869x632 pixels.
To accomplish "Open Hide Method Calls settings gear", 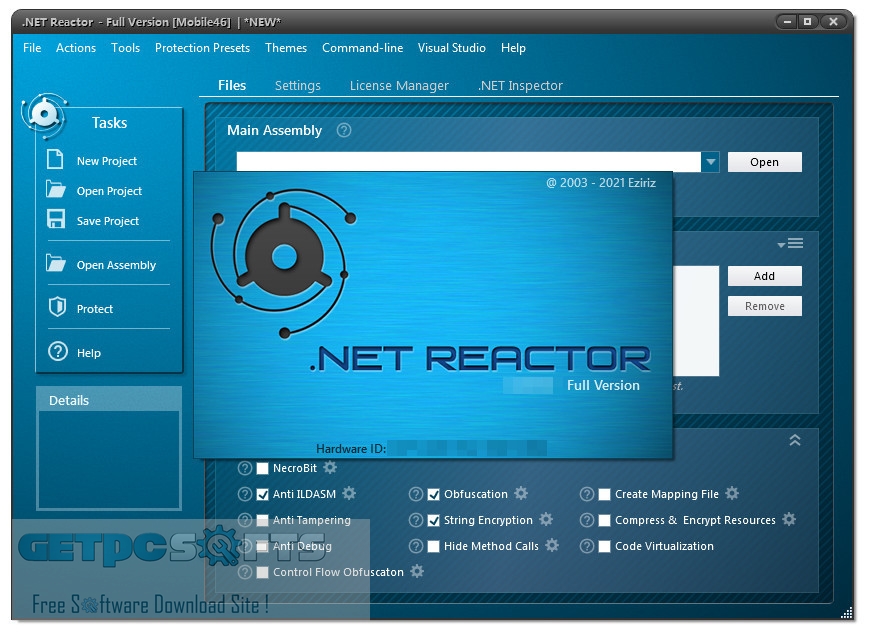I will 552,545.
